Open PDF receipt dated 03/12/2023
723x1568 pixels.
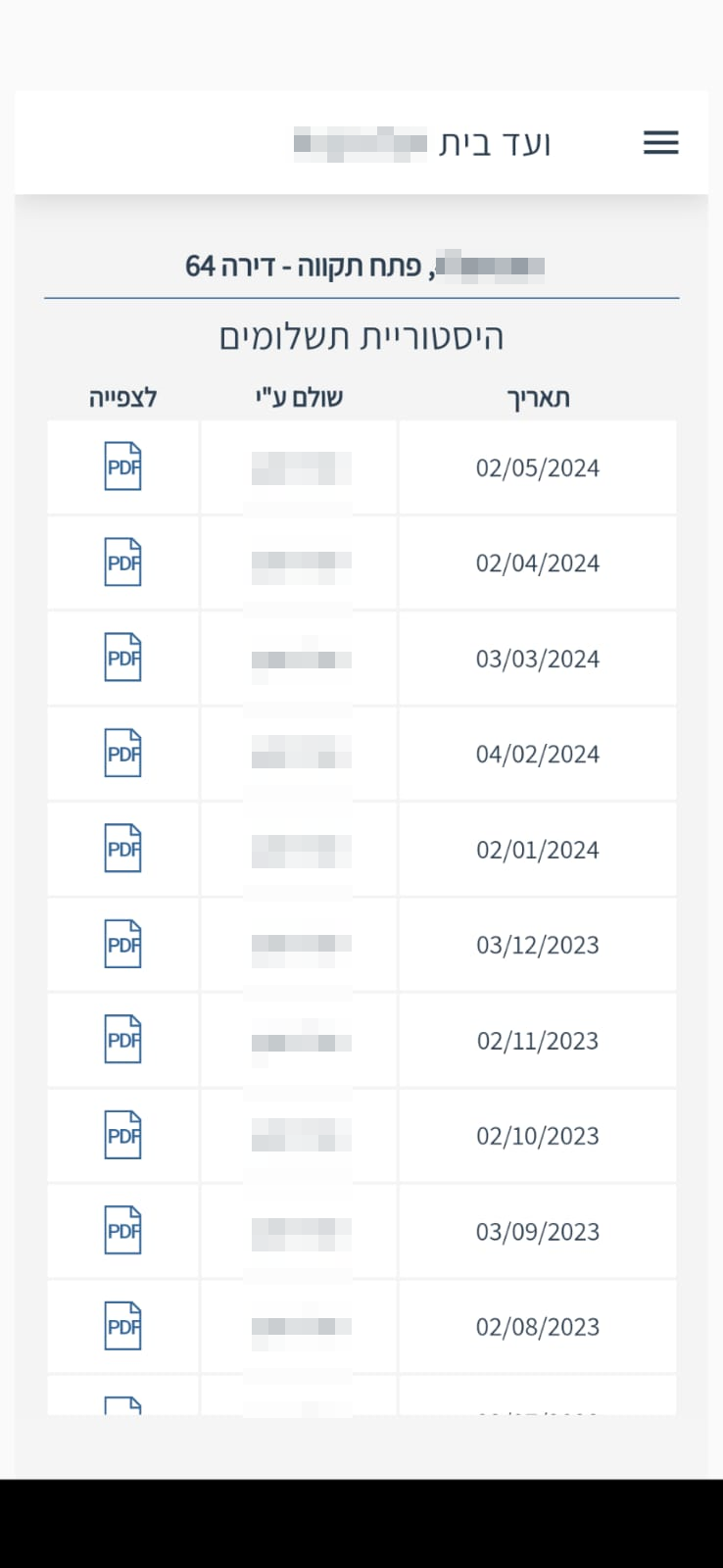pyautogui.click(x=123, y=945)
